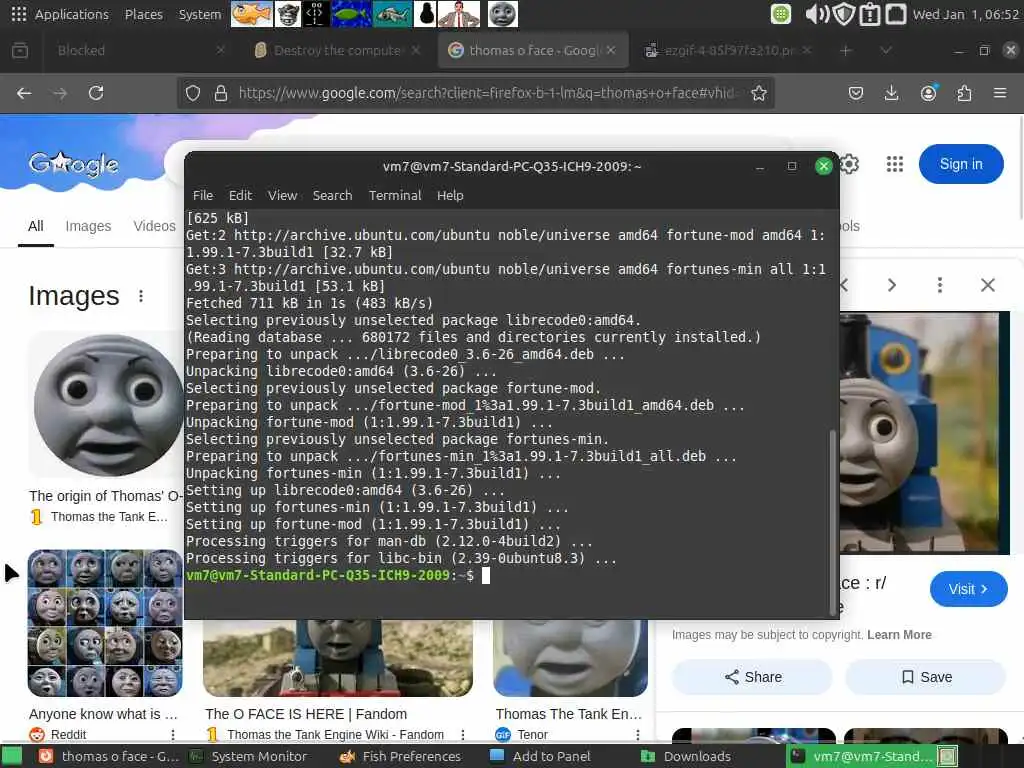Image resolution: width=1024 pixels, height=768 pixels.
Task: Open options for the Tenor result
Action: 637,735
